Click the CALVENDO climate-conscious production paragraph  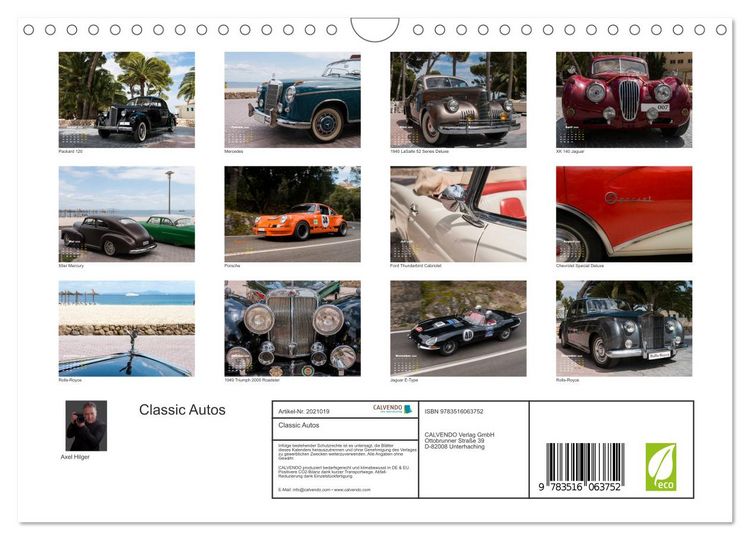pos(344,472)
